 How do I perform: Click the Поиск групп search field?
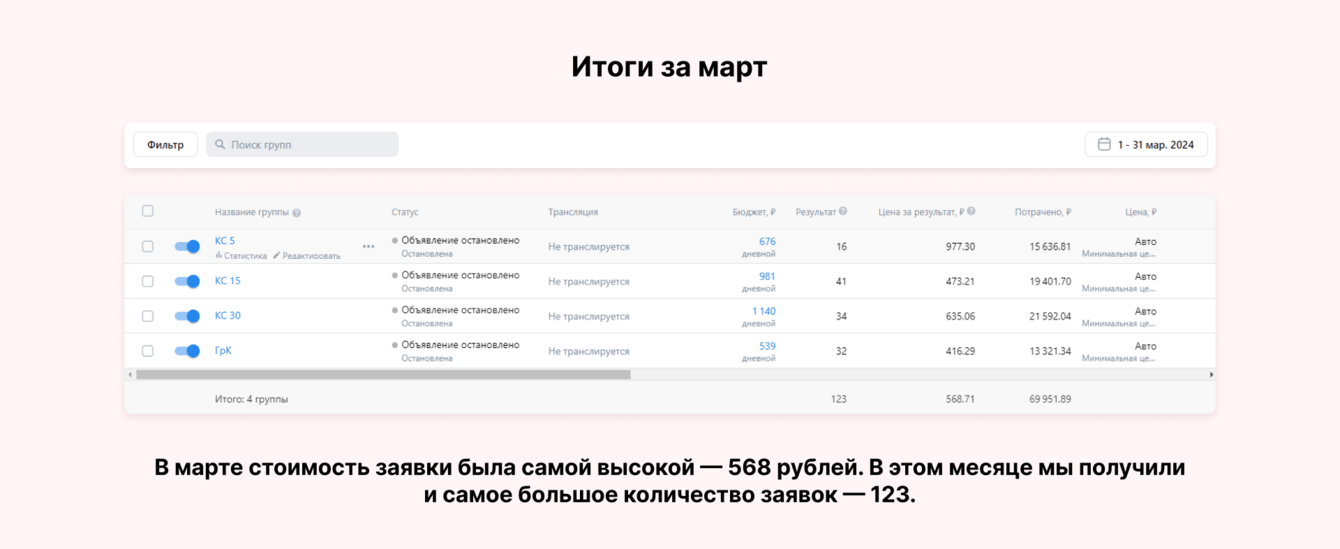[x=302, y=145]
